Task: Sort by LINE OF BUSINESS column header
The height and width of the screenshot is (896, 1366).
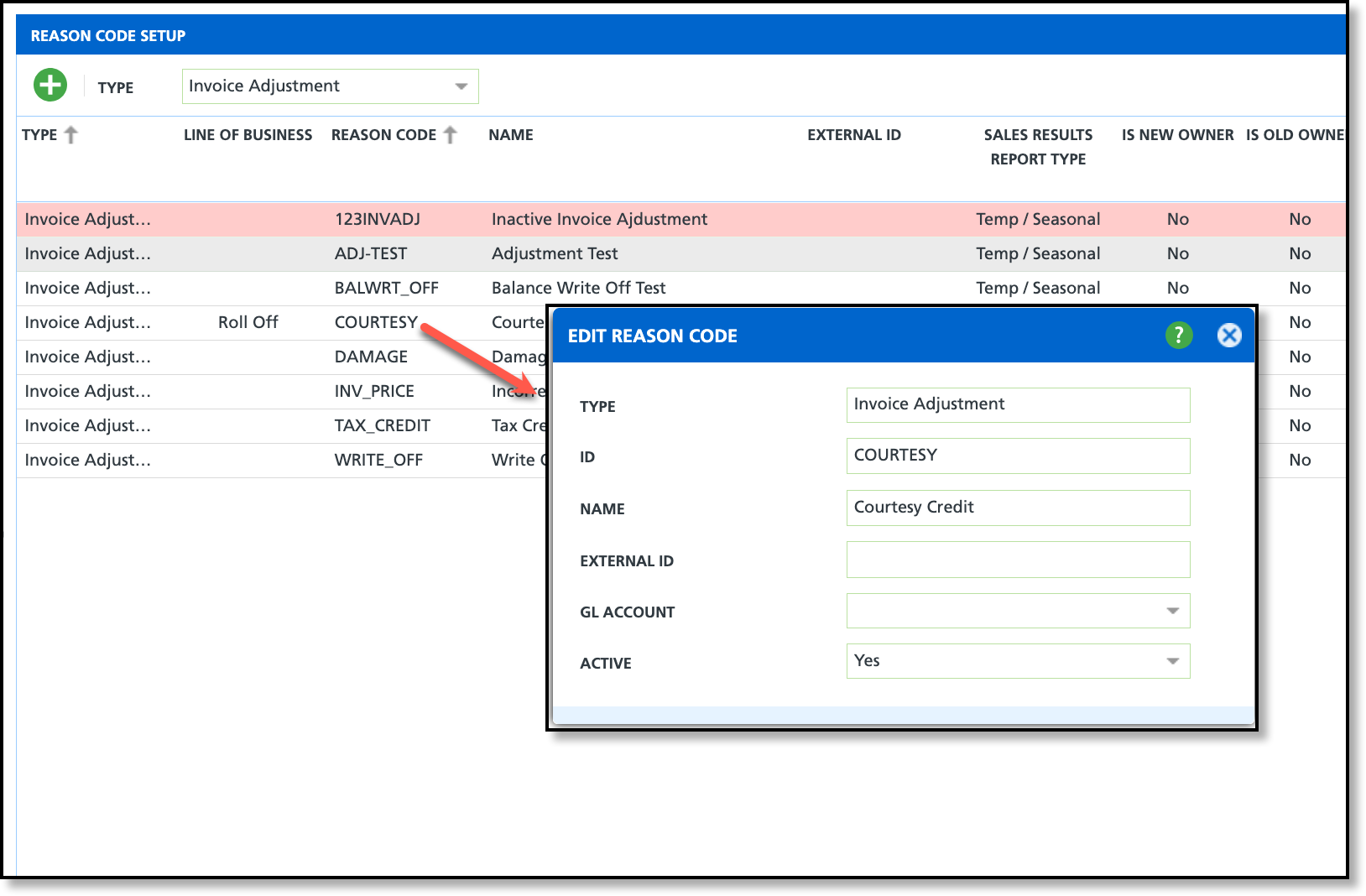Action: (248, 135)
